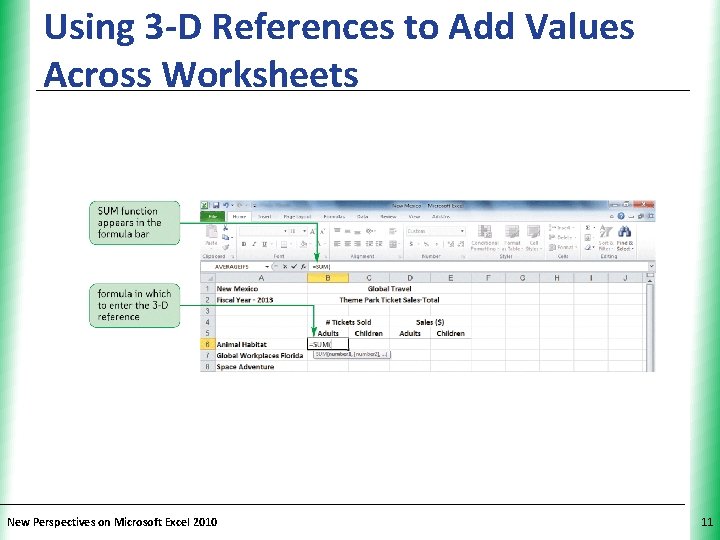Select column B header

click(328, 278)
